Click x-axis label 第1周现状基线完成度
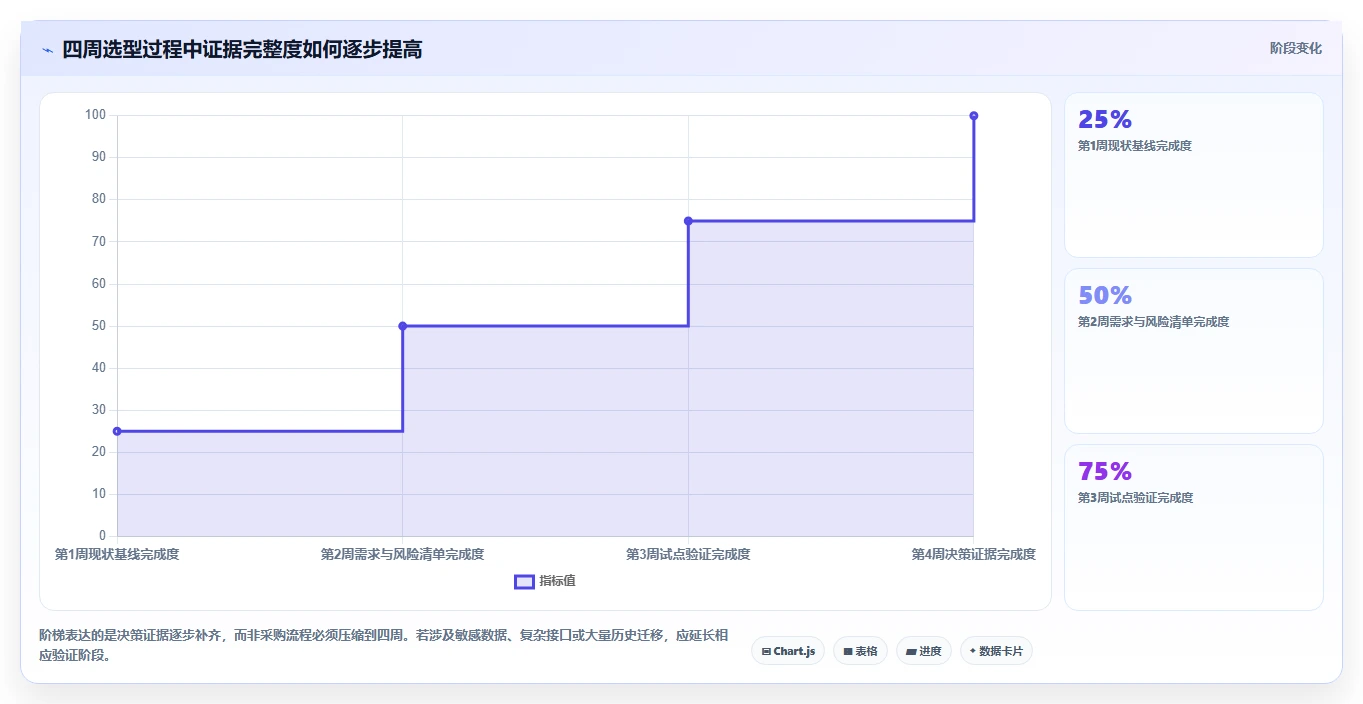Screen dimensions: 1363x704 [117, 554]
